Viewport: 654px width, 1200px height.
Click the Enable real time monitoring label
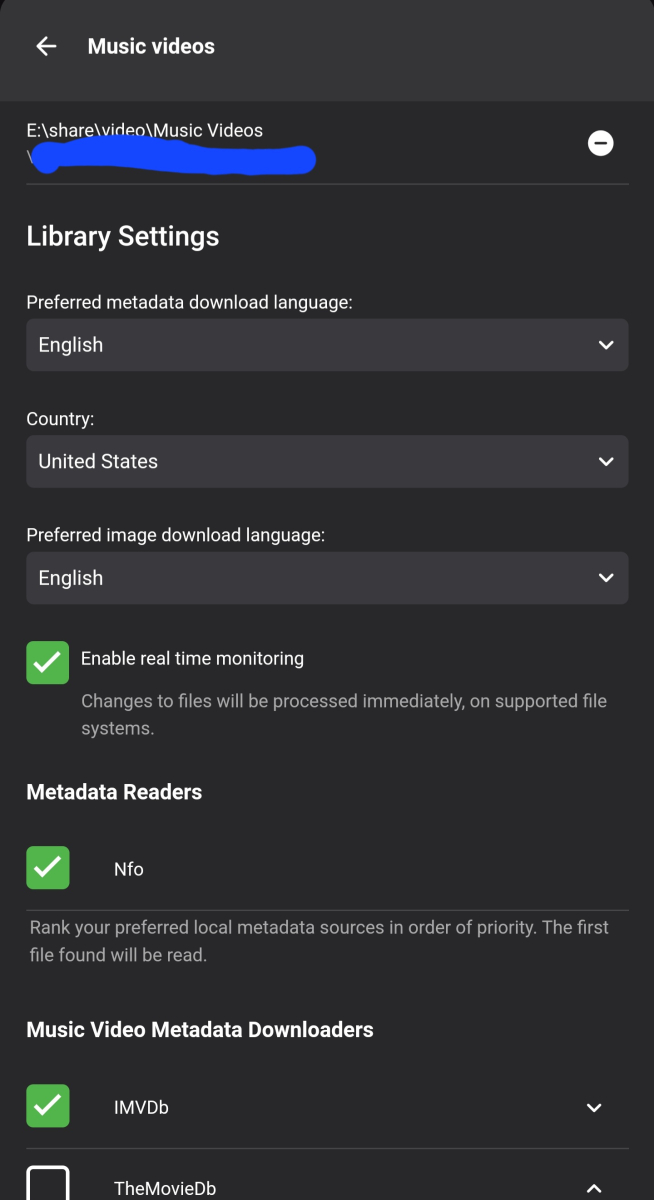[x=192, y=658]
